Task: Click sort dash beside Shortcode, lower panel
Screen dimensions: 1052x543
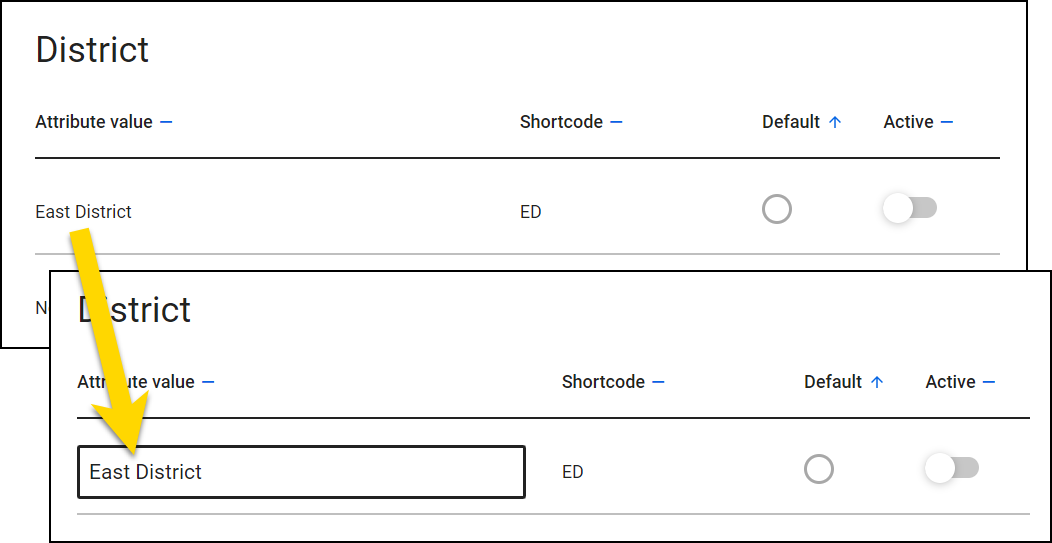Action: point(658,382)
